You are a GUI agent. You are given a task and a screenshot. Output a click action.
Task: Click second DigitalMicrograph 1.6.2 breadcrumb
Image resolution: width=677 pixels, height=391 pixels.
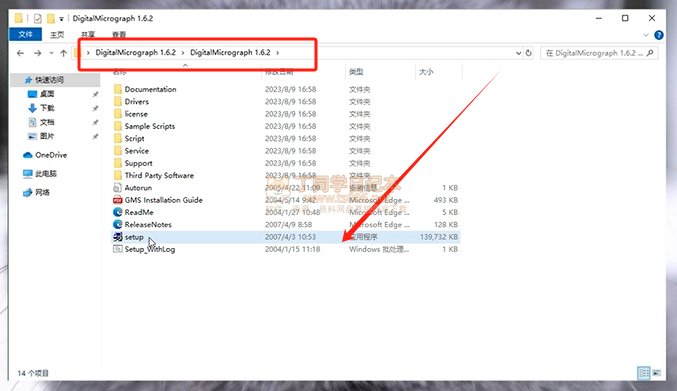tap(230, 53)
